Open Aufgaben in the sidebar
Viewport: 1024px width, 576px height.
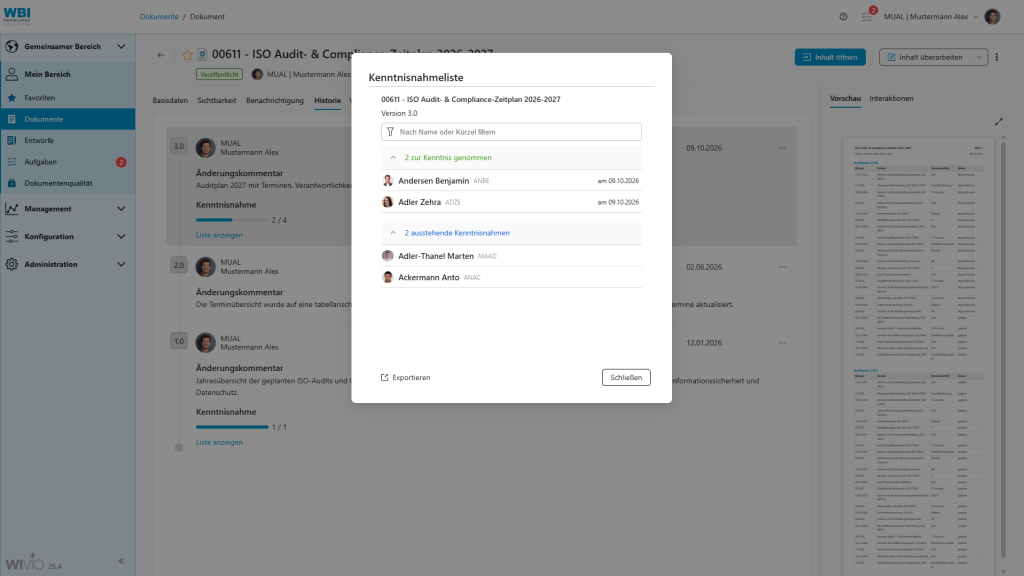68,162
